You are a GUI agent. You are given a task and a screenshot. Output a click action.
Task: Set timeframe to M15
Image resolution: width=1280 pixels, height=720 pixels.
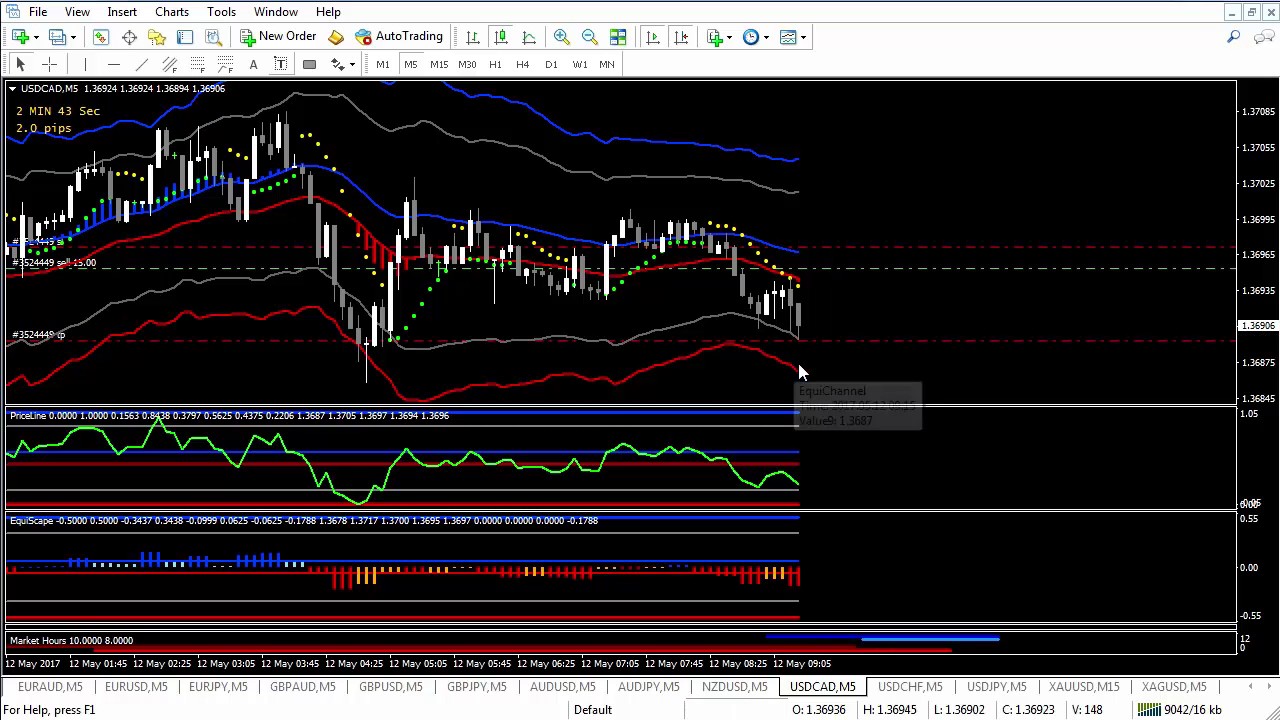(x=439, y=64)
